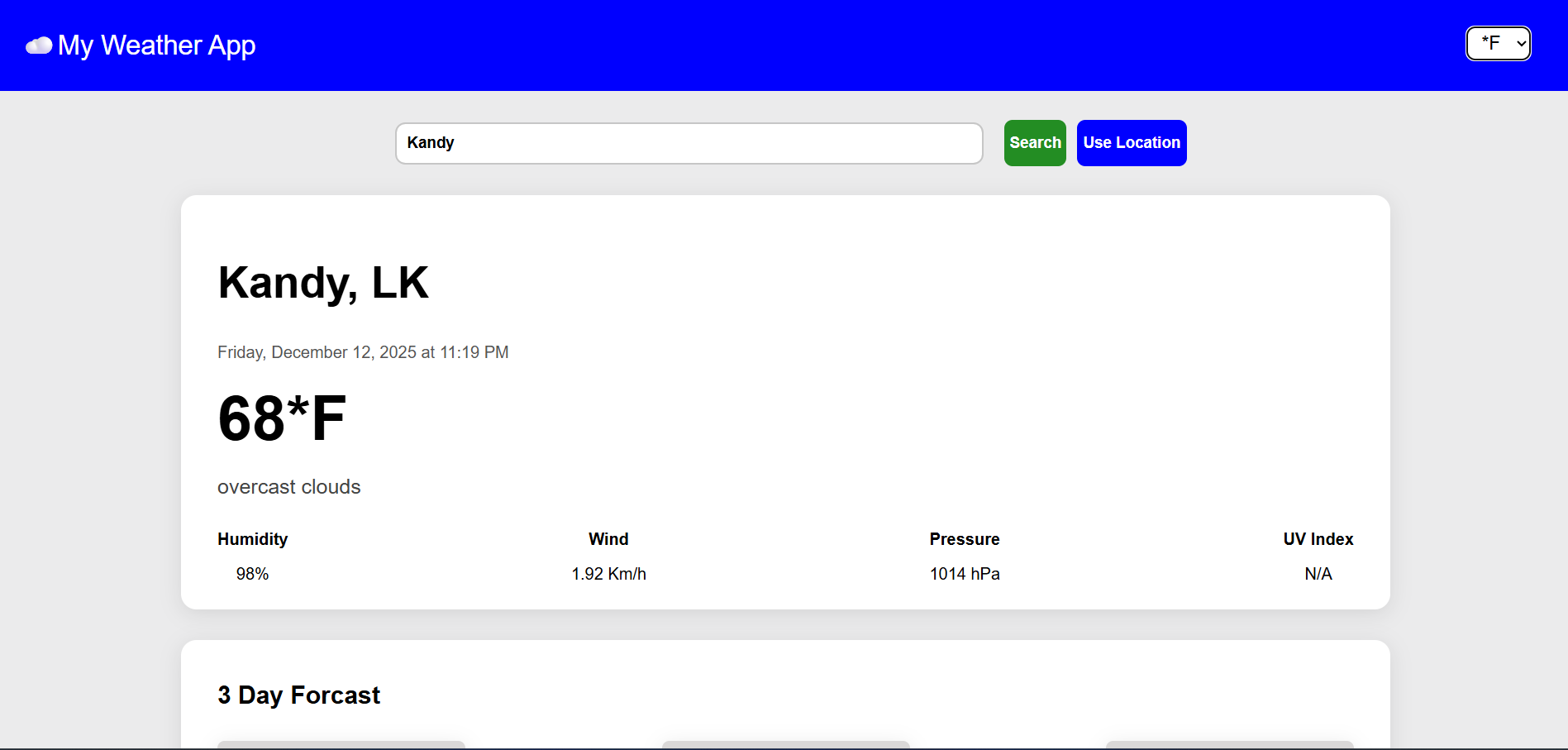The image size is (1568, 750).
Task: Click the 1.92 Km/h wind speed value
Action: point(608,574)
